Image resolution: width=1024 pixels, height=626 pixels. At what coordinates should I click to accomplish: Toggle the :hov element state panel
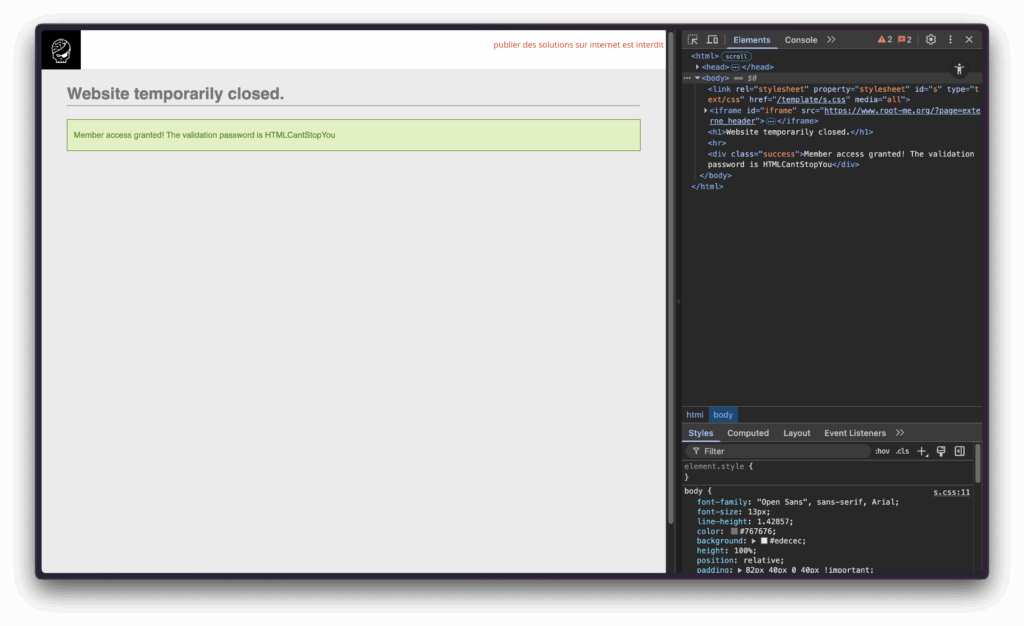tap(882, 451)
